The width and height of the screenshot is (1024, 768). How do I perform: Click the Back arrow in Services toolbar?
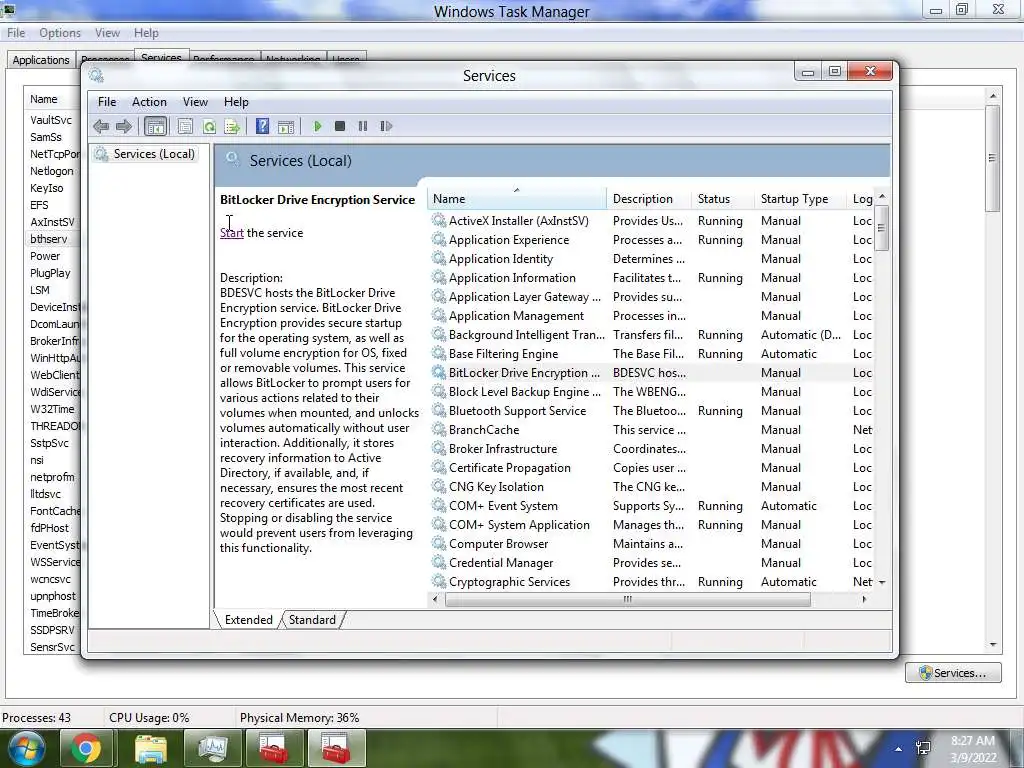(101, 127)
